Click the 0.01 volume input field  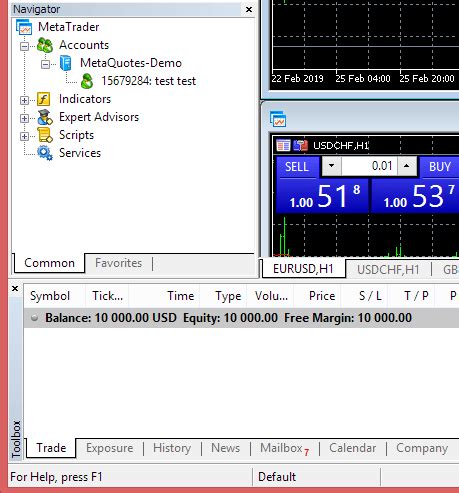click(369, 166)
